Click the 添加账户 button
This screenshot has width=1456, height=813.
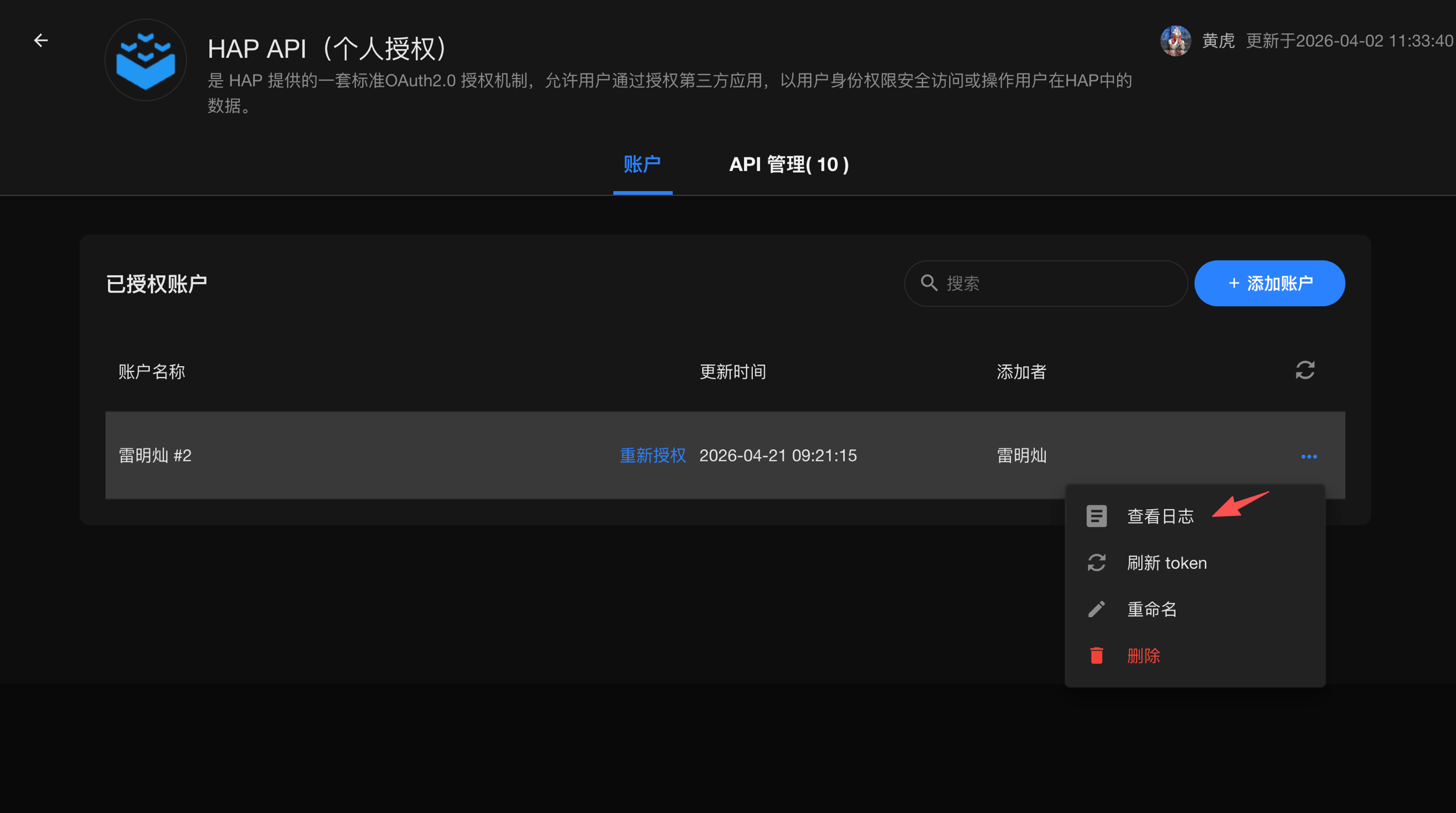pos(1269,283)
